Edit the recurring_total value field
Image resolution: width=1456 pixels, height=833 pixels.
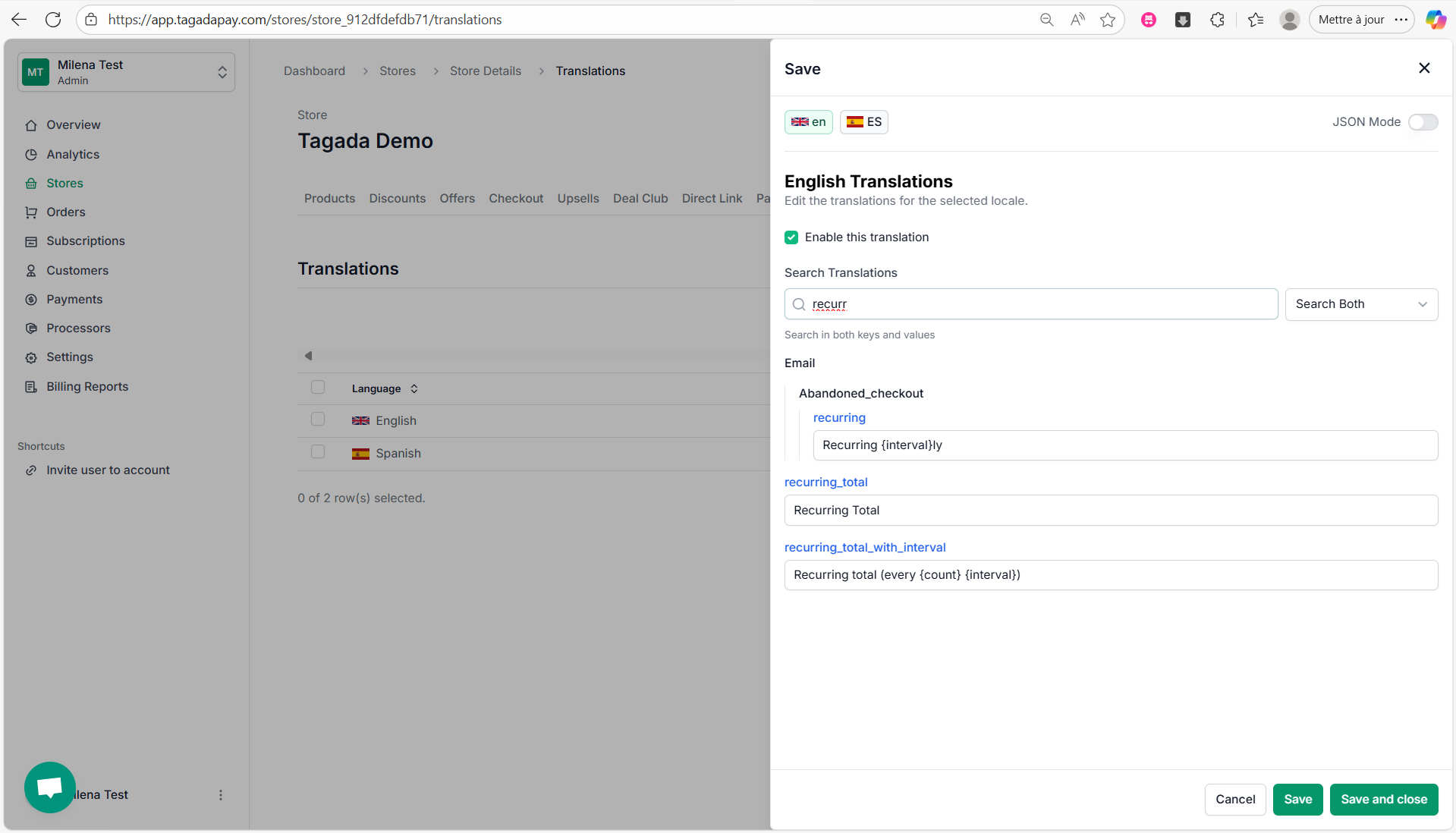click(1110, 511)
